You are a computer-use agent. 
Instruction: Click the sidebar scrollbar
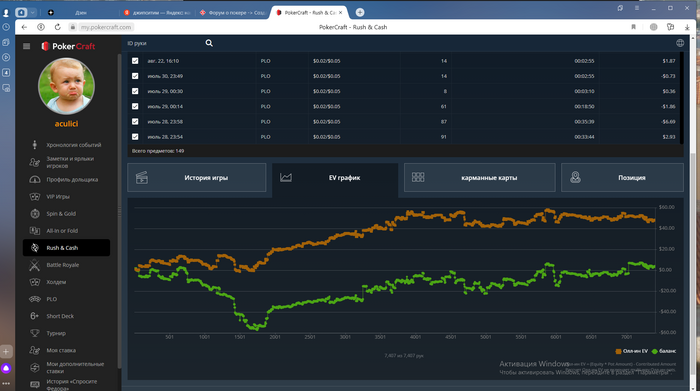pyautogui.click(x=119, y=210)
